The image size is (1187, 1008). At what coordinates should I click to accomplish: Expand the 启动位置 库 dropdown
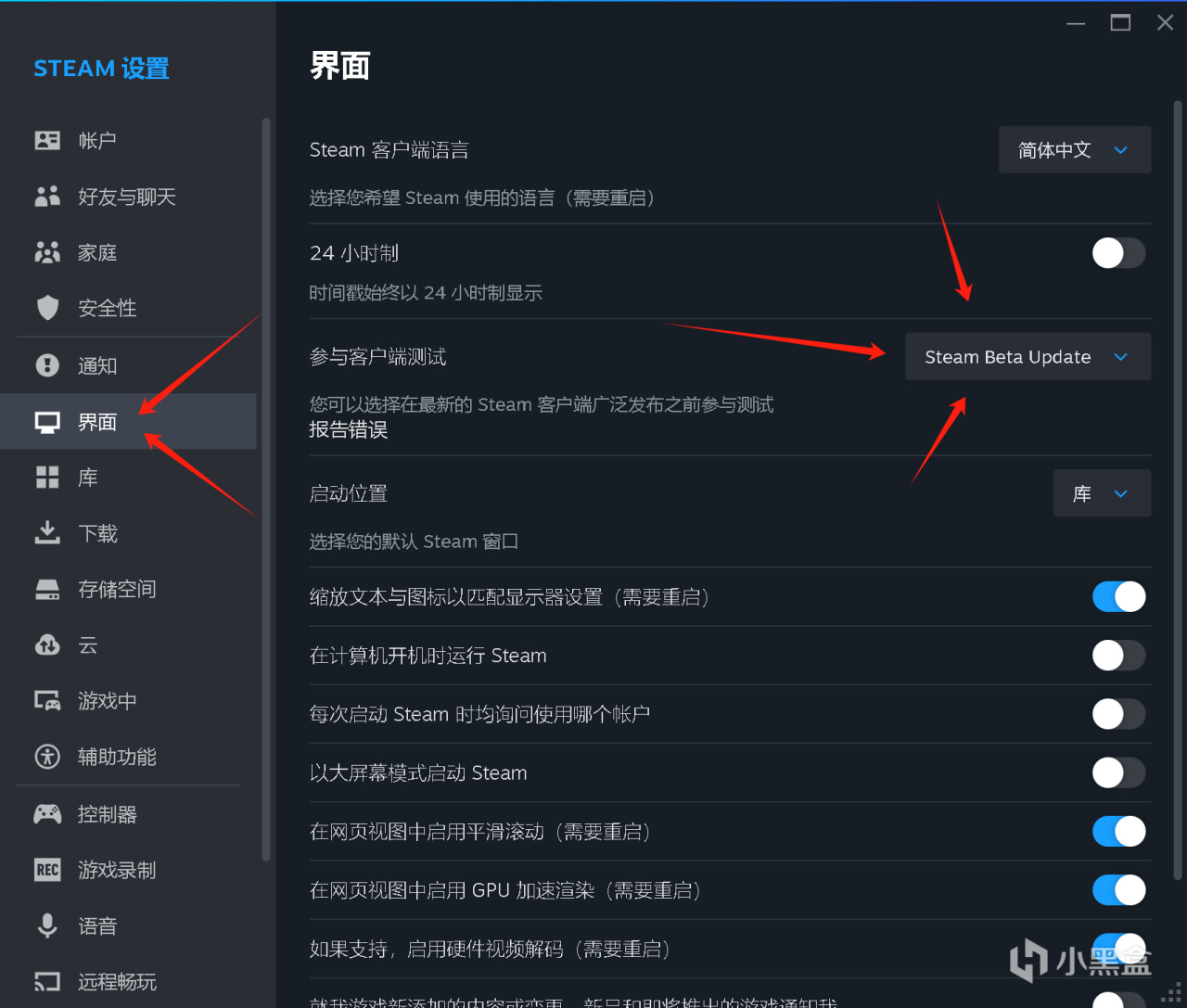coord(1103,493)
